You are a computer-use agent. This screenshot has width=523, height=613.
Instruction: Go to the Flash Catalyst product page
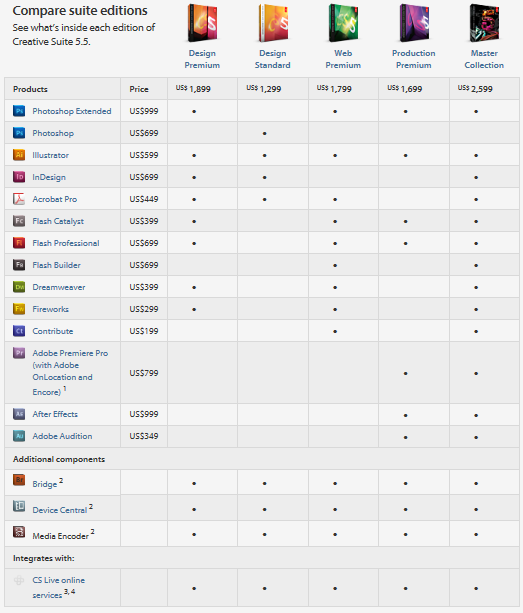[58, 221]
